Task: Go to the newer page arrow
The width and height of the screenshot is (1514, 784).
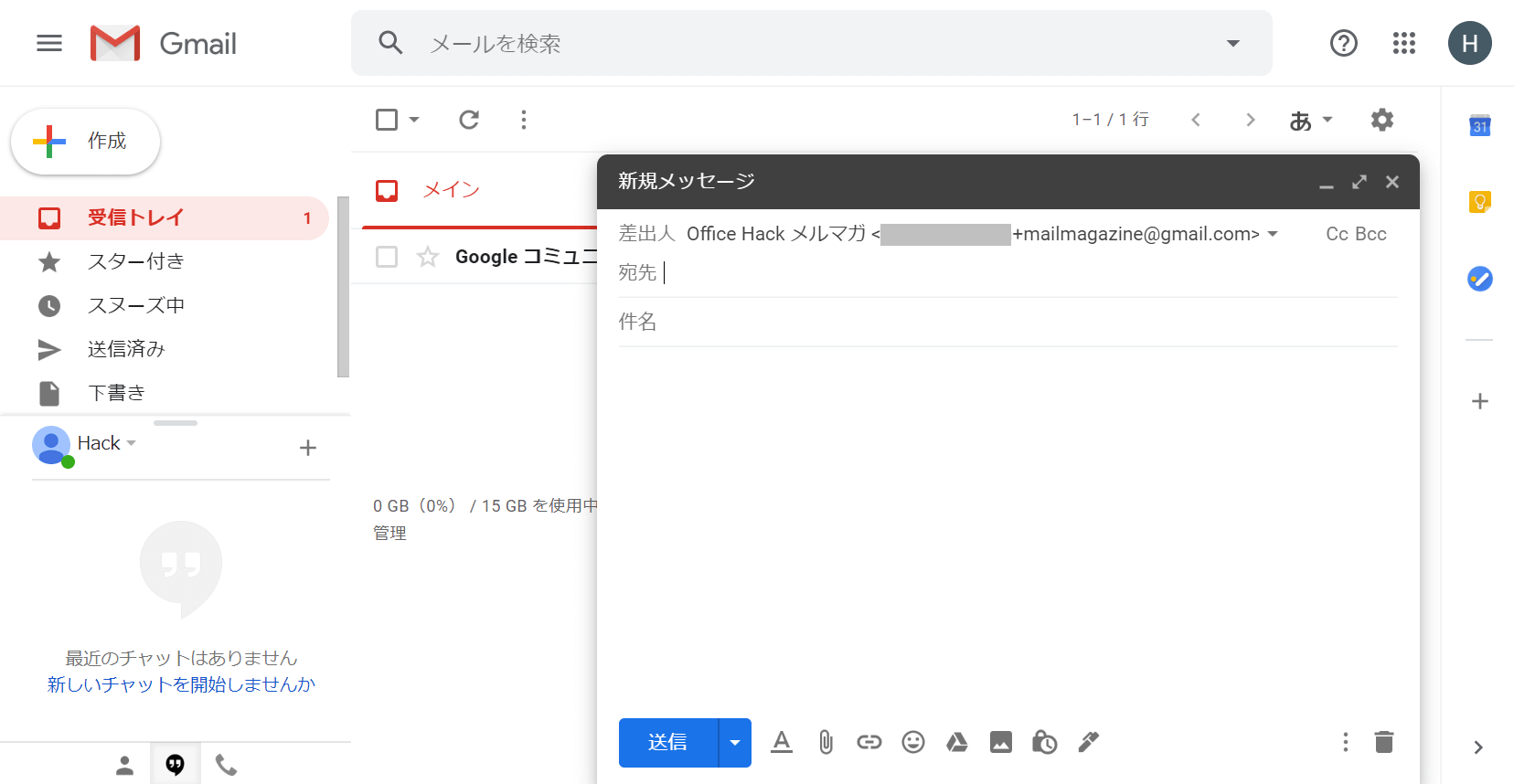Action: click(x=1195, y=120)
